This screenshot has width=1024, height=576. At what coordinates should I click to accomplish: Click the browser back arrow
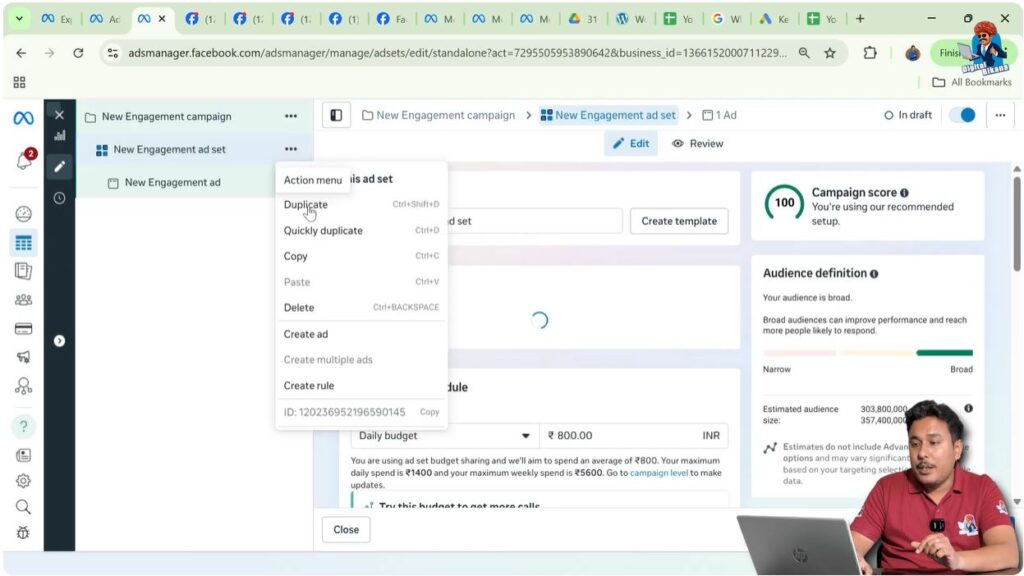(22, 53)
